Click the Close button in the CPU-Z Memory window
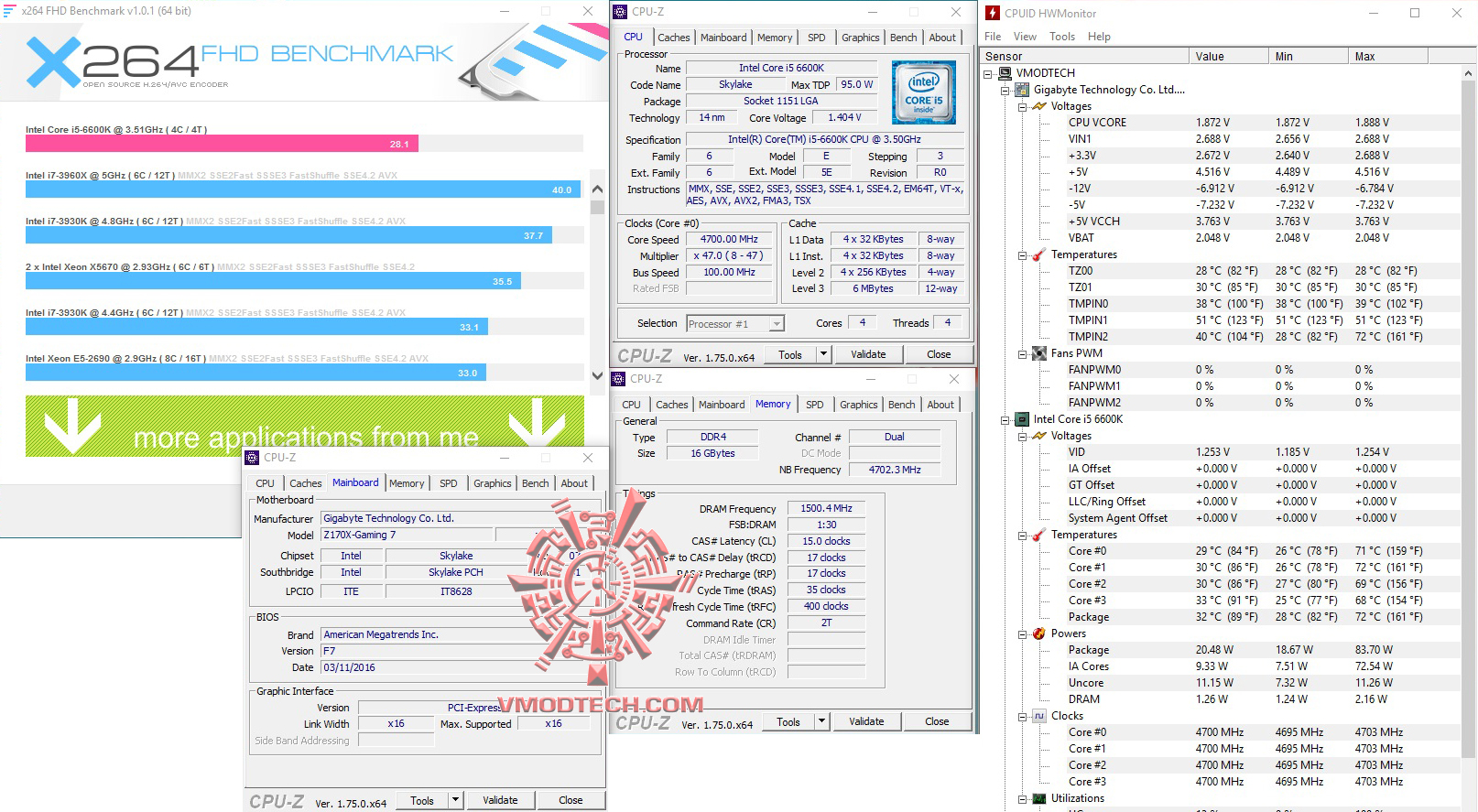Viewport: 1478px width, 812px height. pos(937,721)
